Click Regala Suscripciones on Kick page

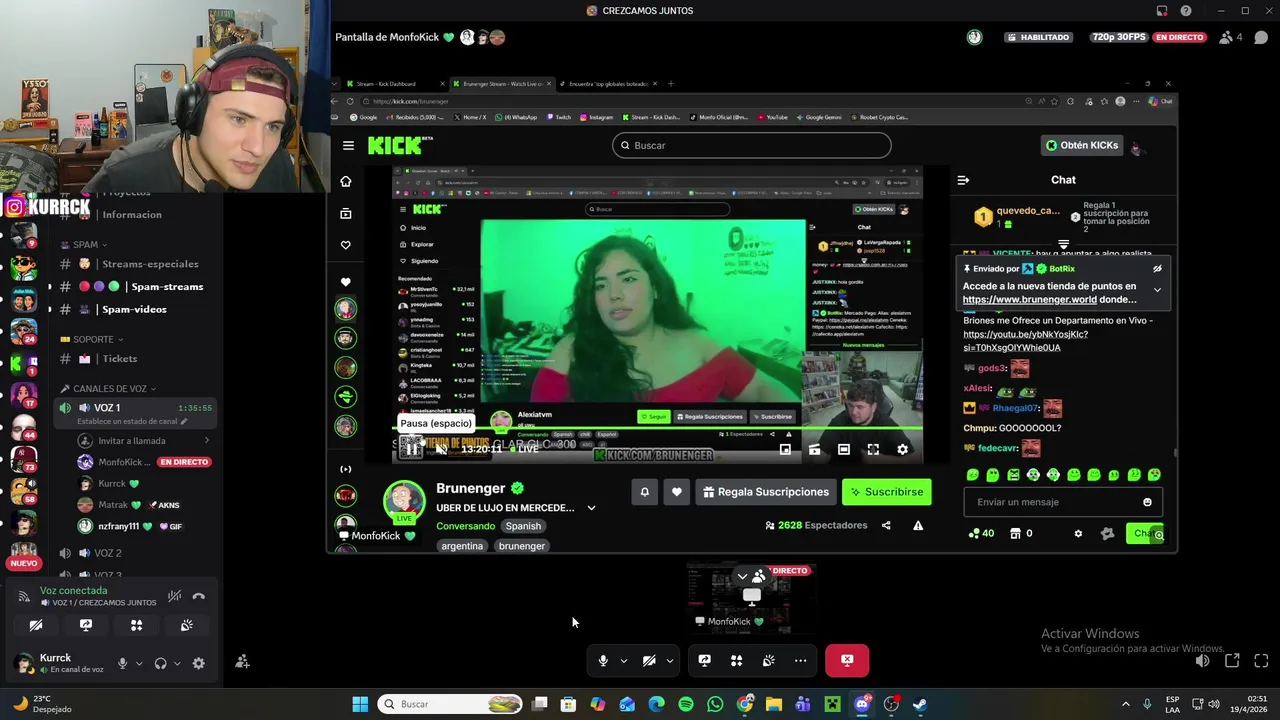click(x=766, y=492)
